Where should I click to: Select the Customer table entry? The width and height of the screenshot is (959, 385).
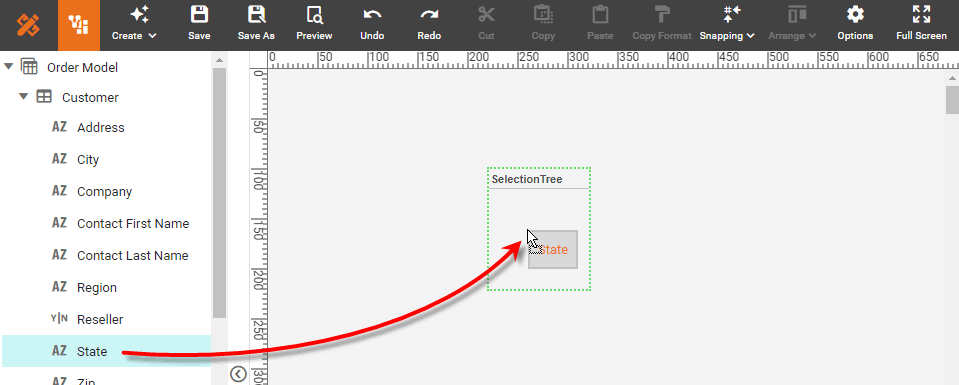click(90, 97)
